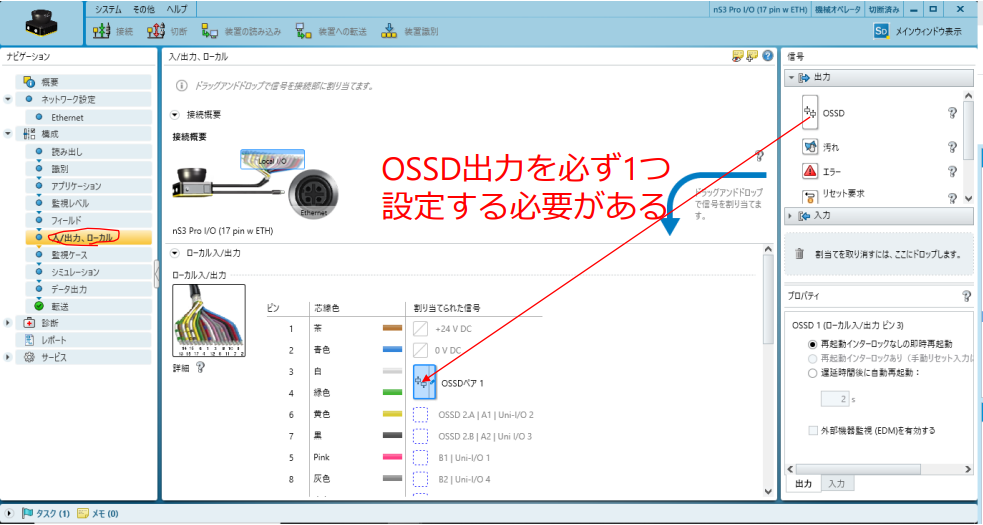Open the システム menu

click(x=108, y=9)
